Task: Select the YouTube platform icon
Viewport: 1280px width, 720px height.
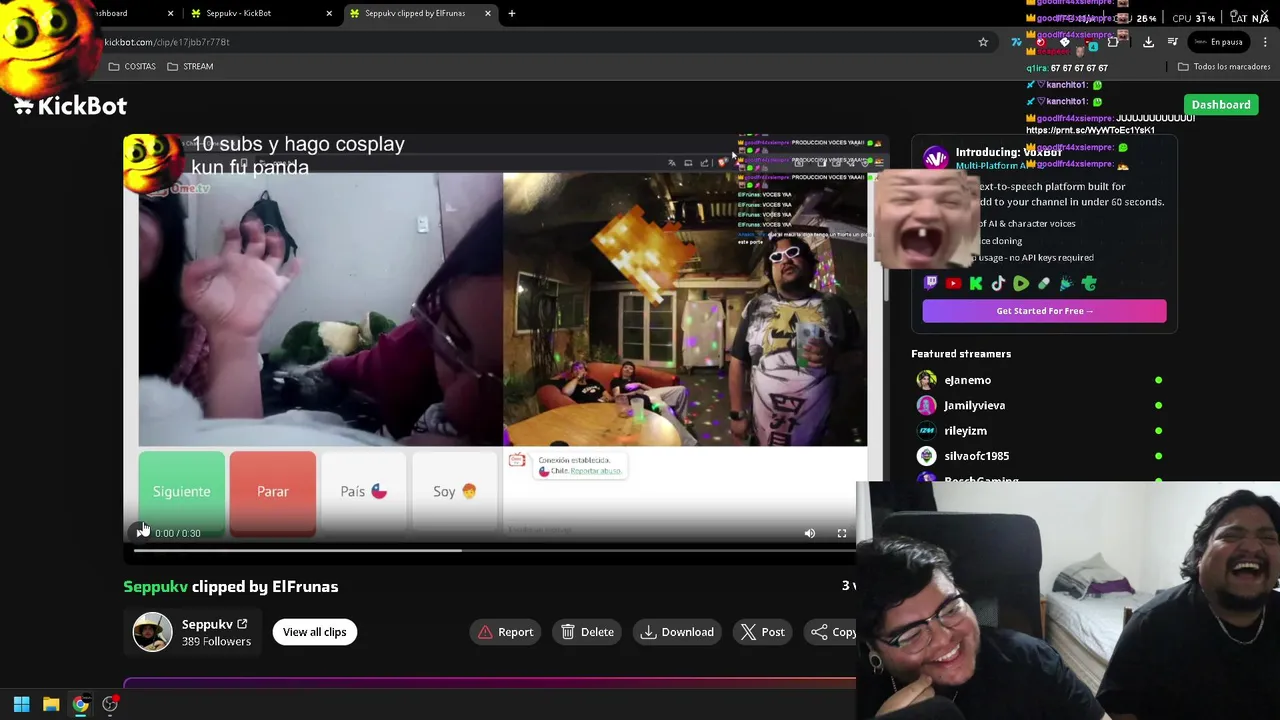Action: (x=953, y=284)
